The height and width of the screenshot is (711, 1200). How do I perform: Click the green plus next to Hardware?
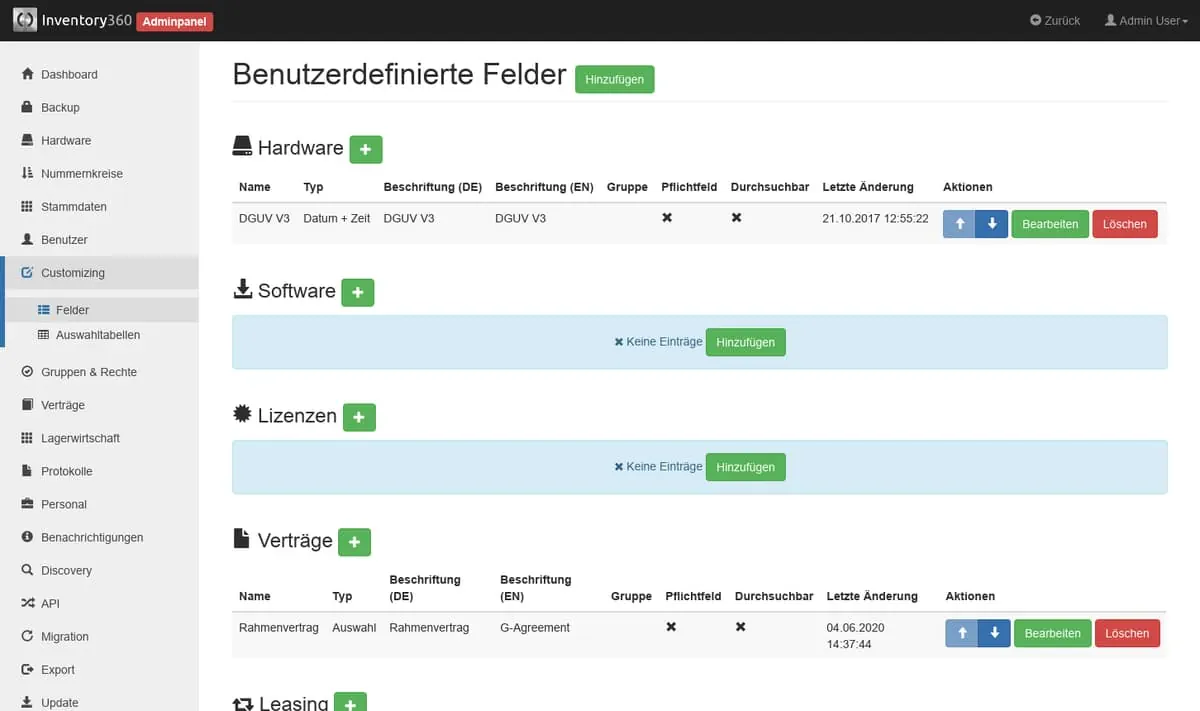tap(365, 149)
